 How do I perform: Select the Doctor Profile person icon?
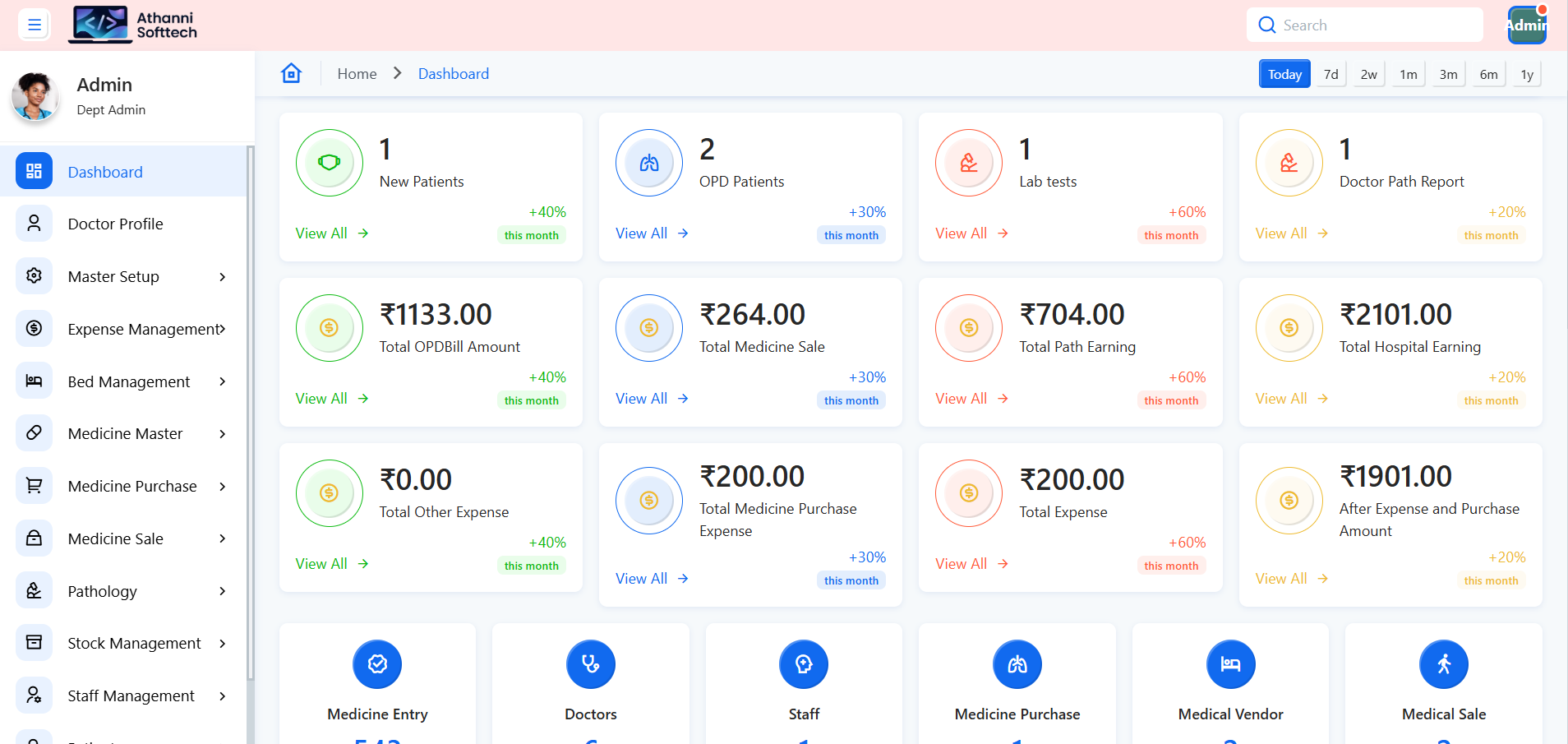[34, 223]
